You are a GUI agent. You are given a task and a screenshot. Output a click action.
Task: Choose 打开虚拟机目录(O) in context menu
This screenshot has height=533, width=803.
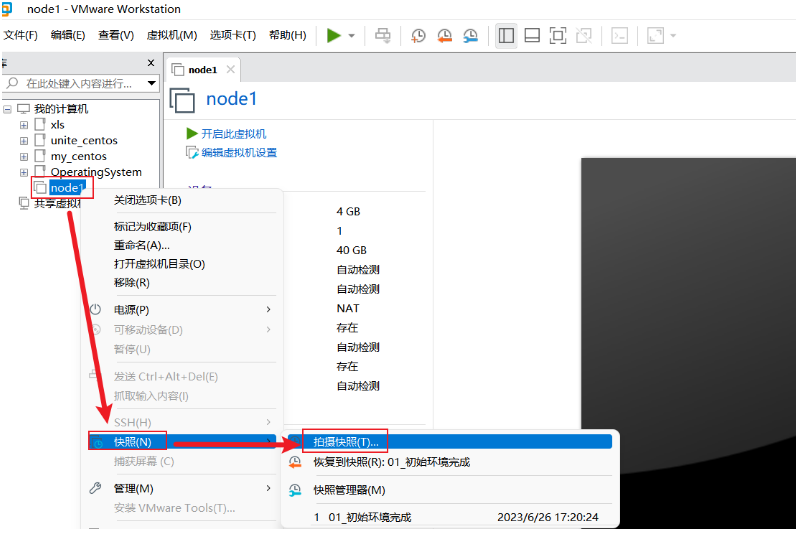tap(159, 264)
